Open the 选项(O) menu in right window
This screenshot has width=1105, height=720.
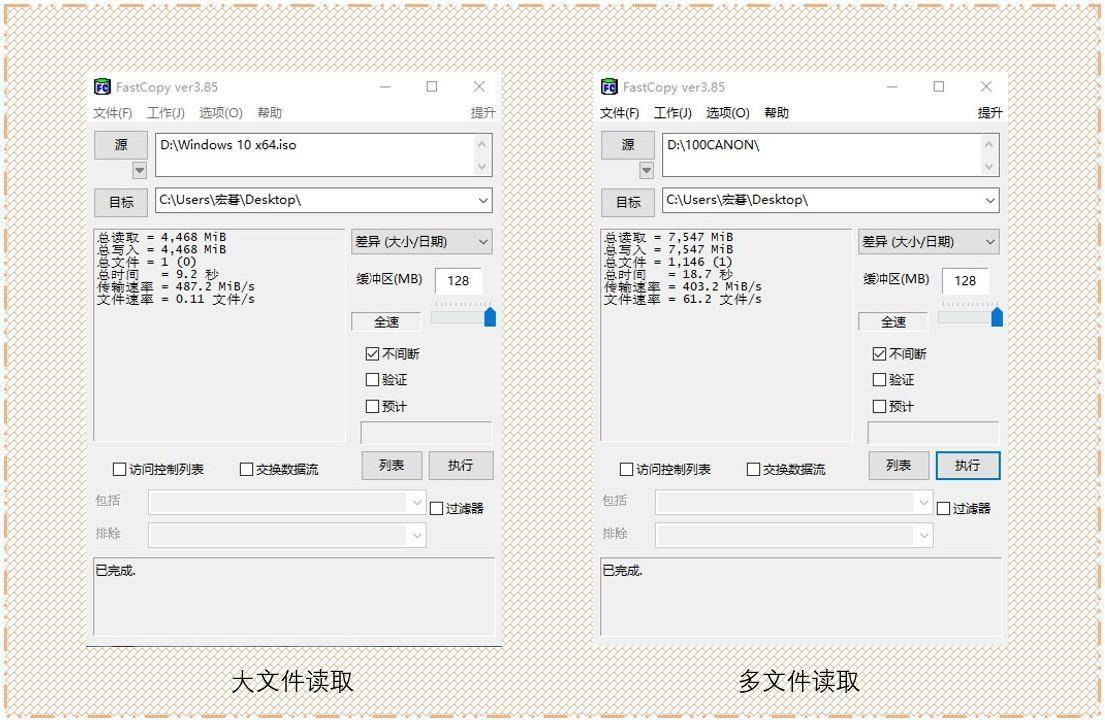[x=727, y=112]
